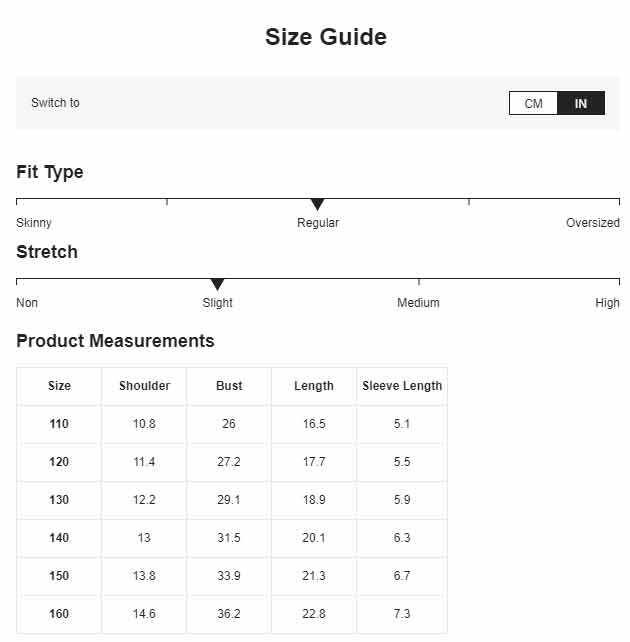
Task: Select the size 140 row label
Action: coord(59,538)
